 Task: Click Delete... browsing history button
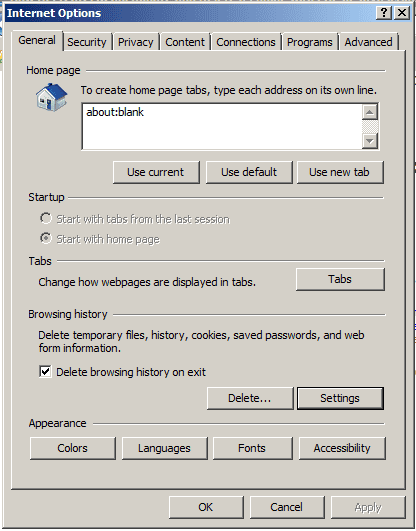pyautogui.click(x=250, y=398)
